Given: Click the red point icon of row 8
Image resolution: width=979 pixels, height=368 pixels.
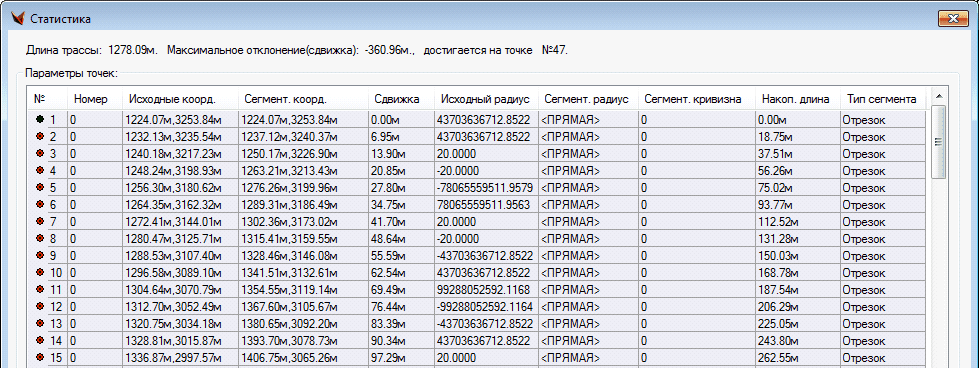Looking at the screenshot, I should pos(40,238).
